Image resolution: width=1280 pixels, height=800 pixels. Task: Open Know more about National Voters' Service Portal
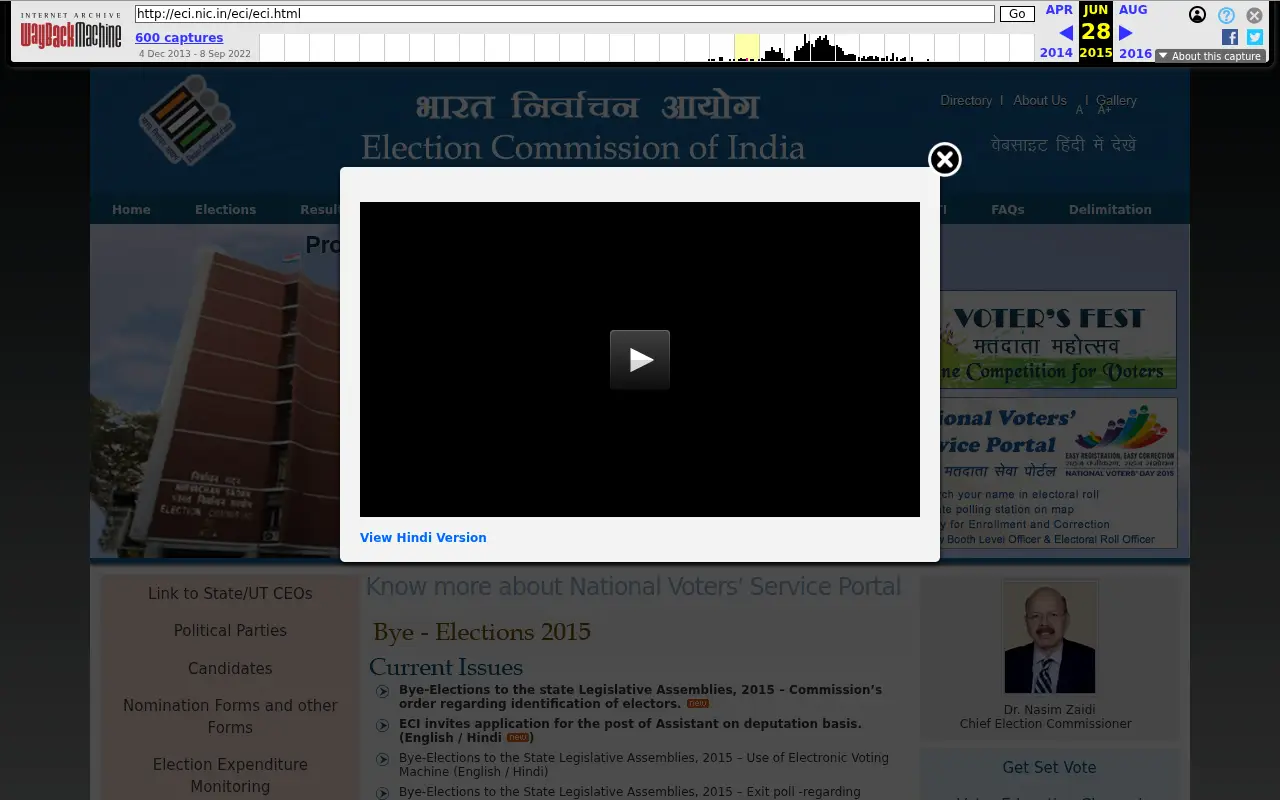(x=633, y=586)
